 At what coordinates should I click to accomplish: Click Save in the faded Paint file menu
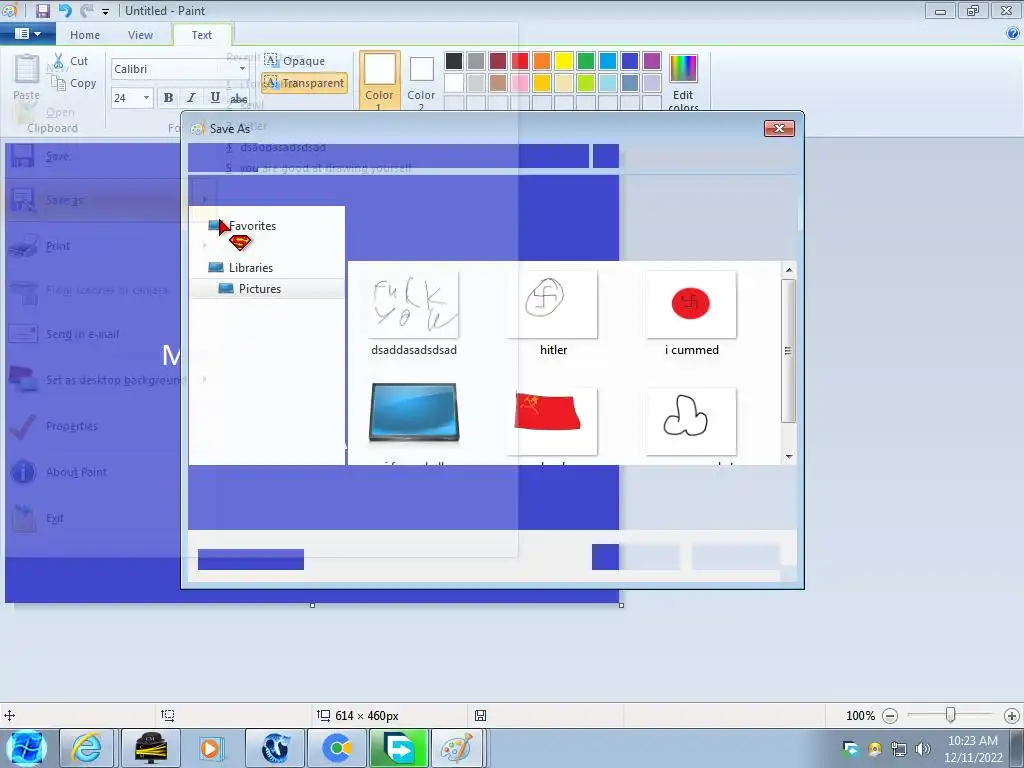(58, 157)
